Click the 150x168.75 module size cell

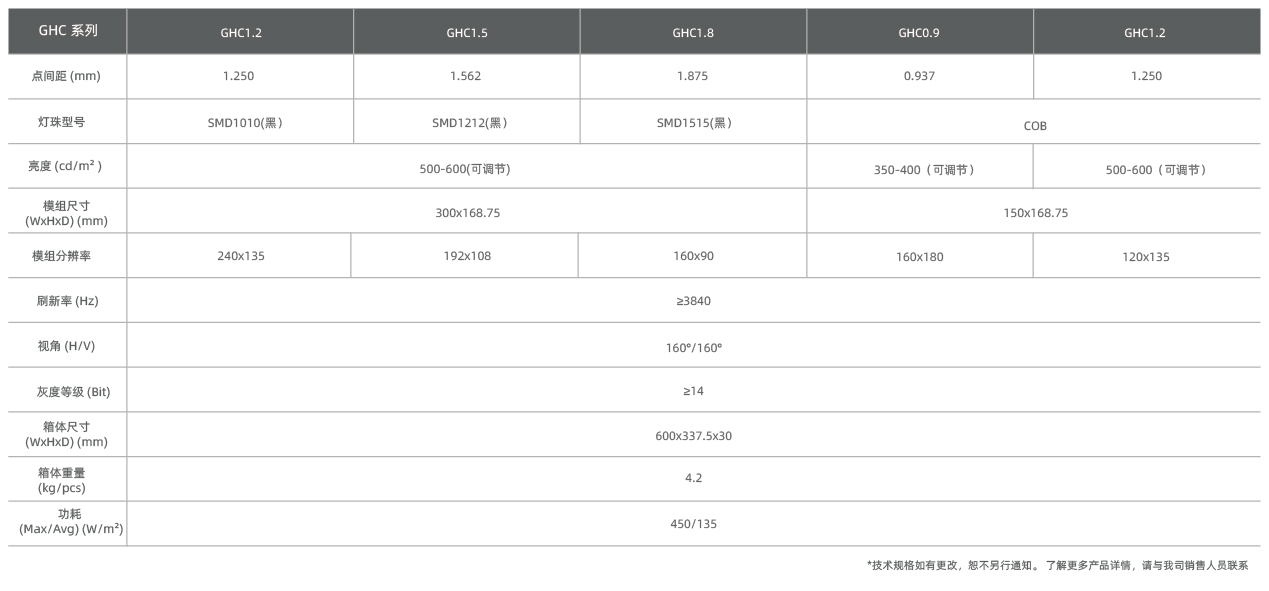coord(1034,213)
